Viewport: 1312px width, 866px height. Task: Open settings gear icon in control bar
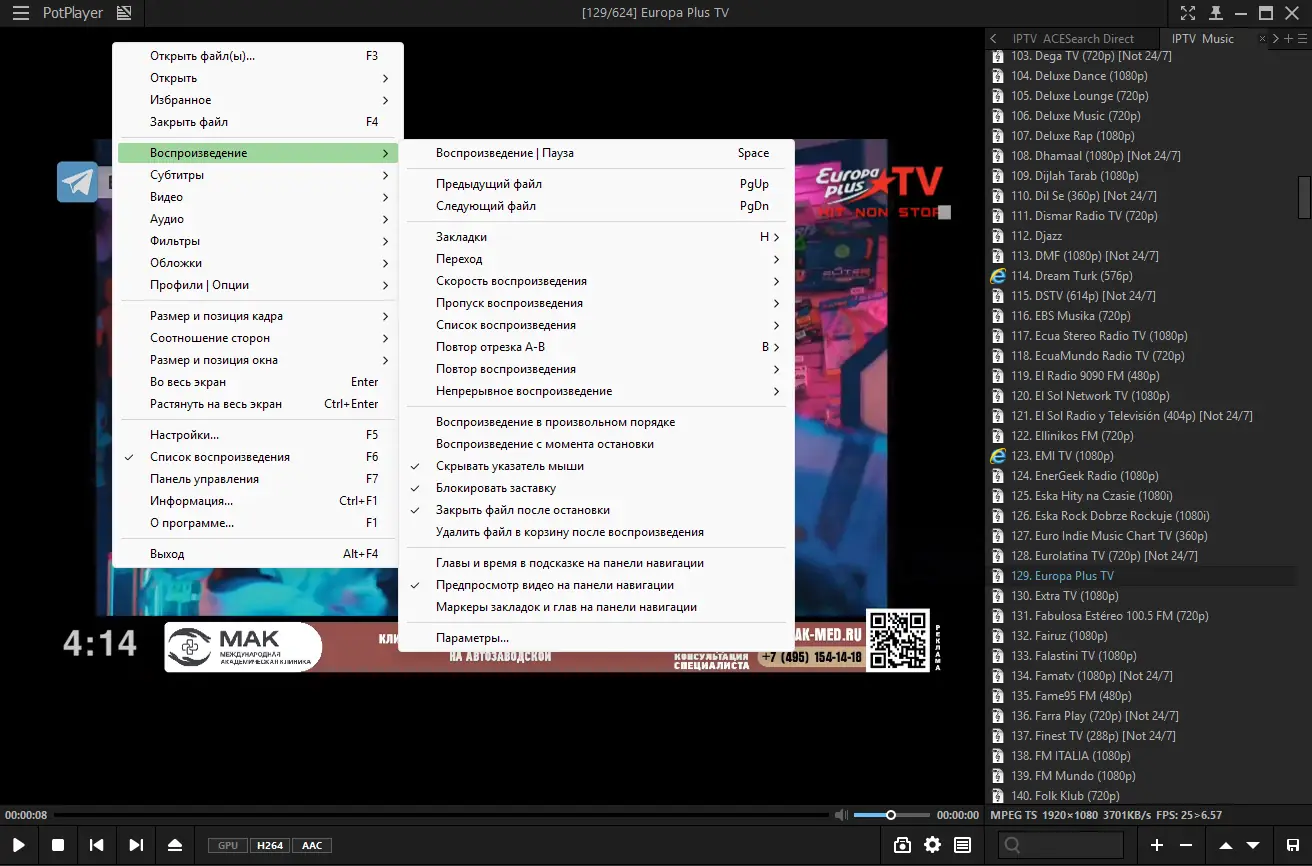pos(932,845)
